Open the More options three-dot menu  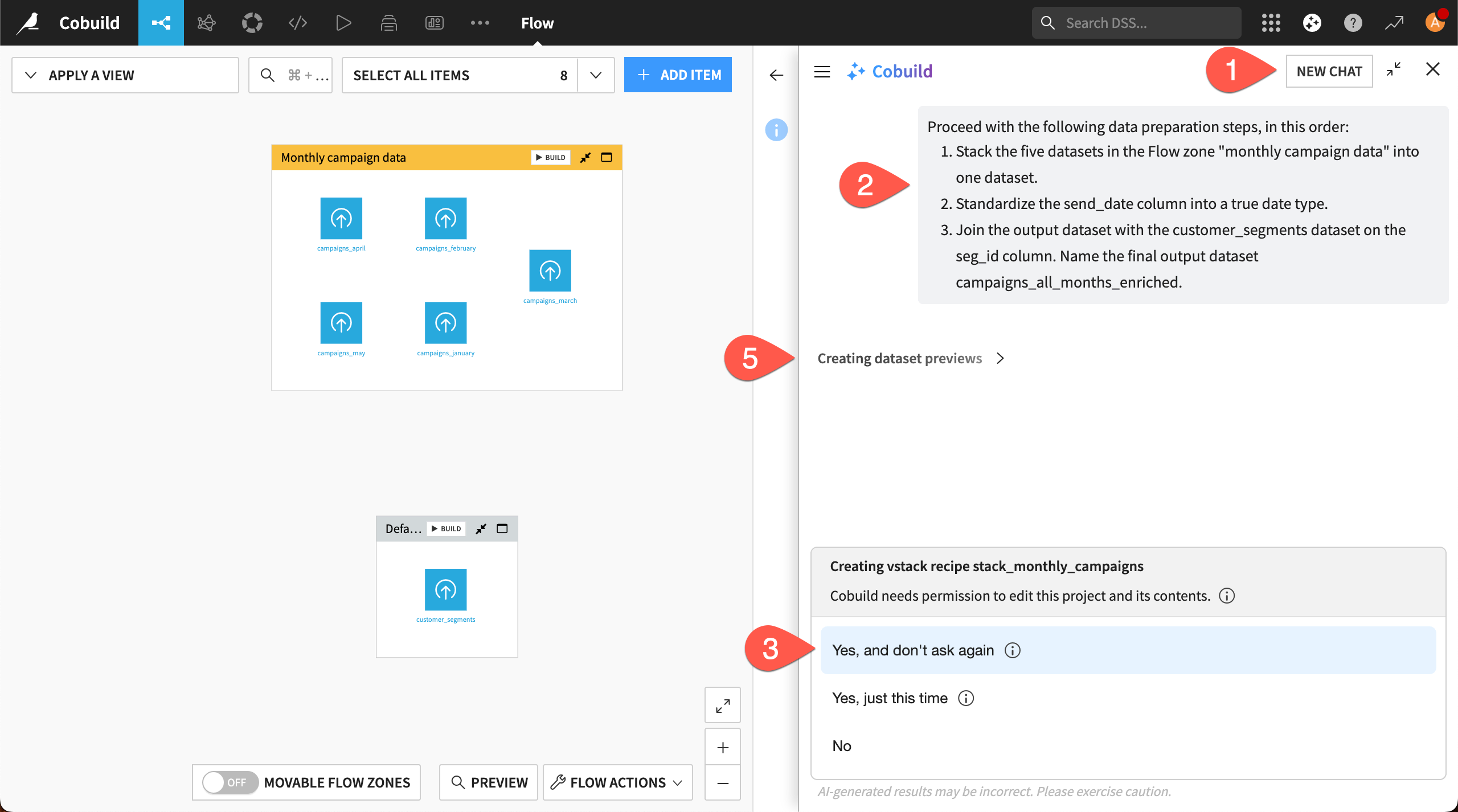[x=480, y=23]
